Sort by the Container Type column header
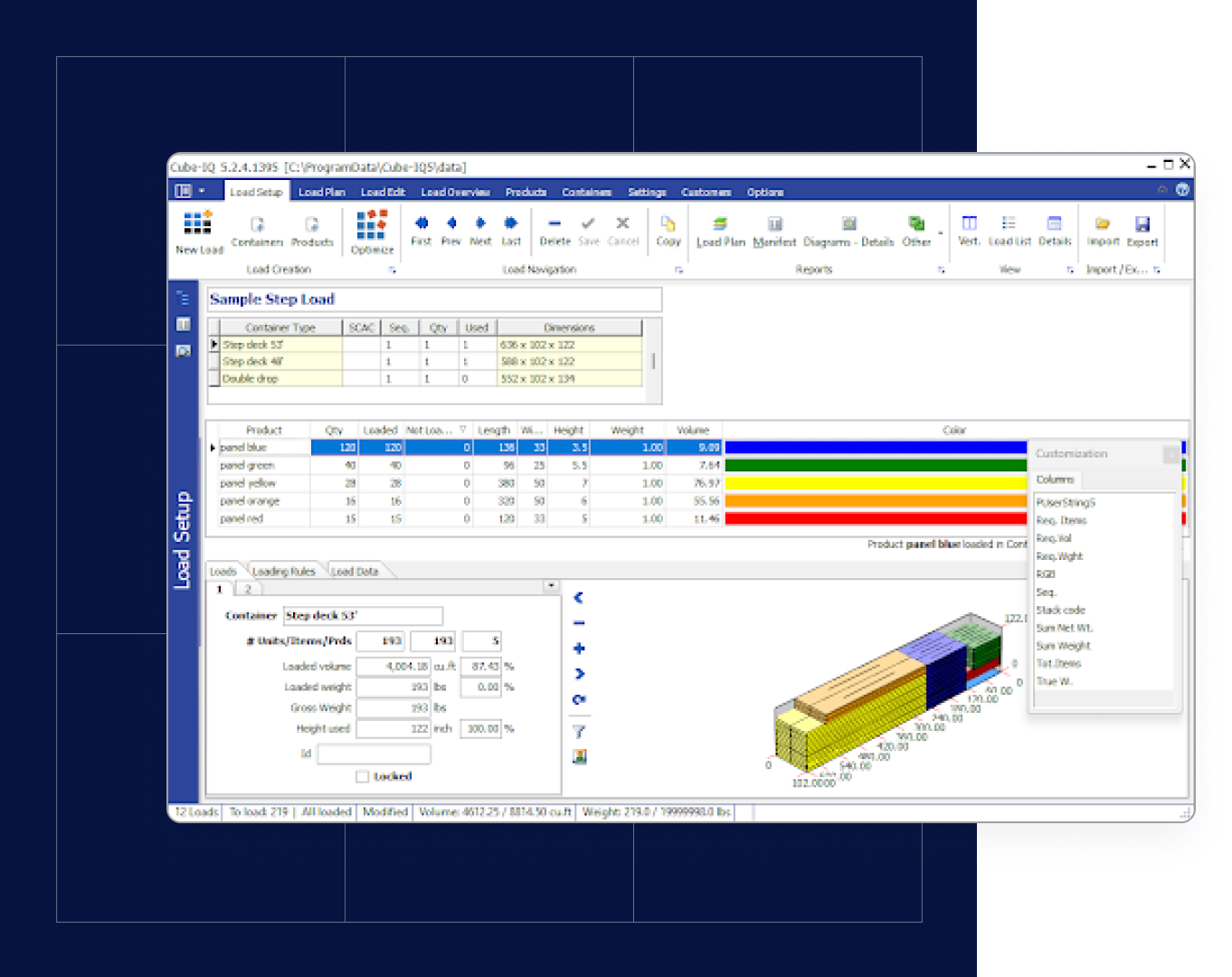 [280, 327]
